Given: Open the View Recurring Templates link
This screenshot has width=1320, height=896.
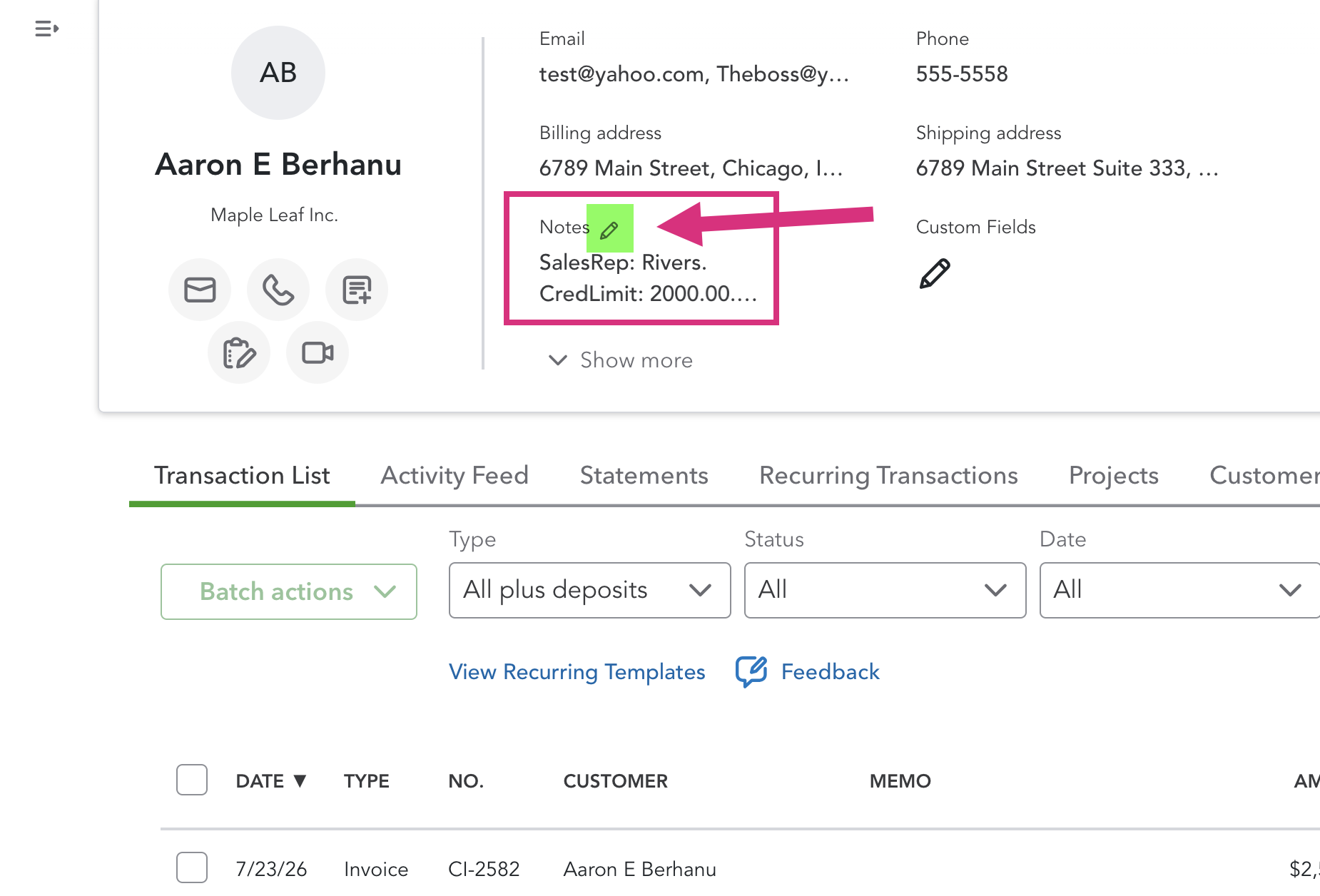Looking at the screenshot, I should 577,671.
